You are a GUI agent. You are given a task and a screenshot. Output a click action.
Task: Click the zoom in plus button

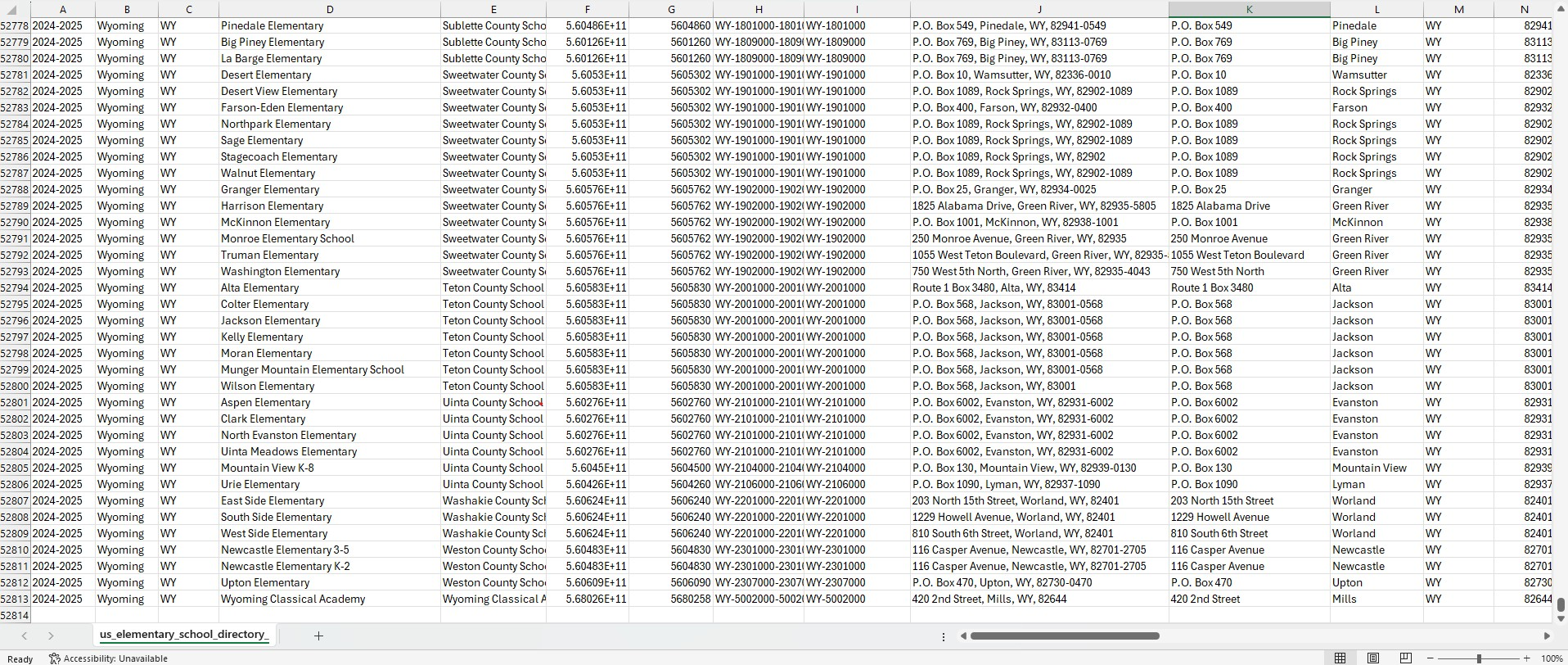click(1527, 658)
